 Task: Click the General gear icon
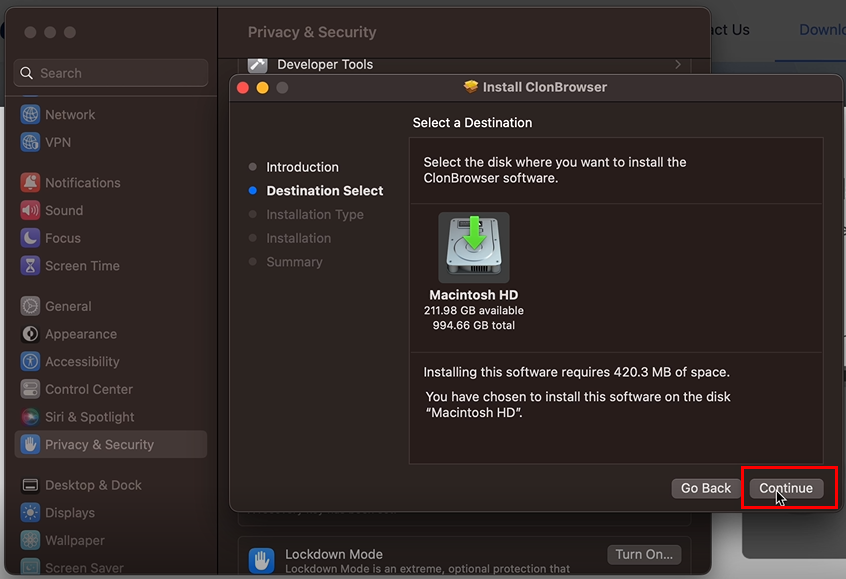(30, 306)
